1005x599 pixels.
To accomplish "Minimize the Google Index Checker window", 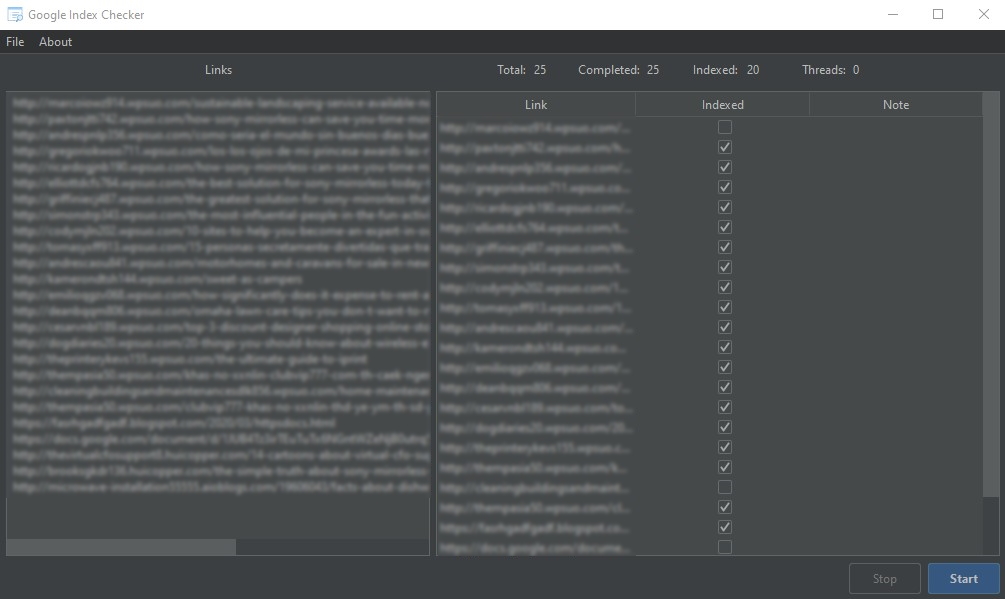I will pyautogui.click(x=892, y=14).
